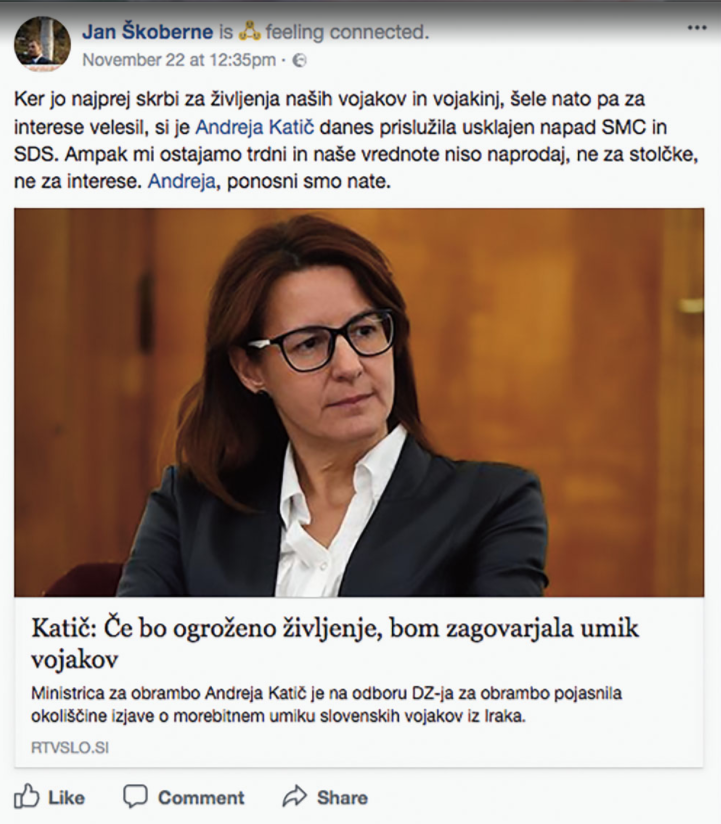The image size is (721, 824).
Task: Click the article description text
Action: click(326, 705)
